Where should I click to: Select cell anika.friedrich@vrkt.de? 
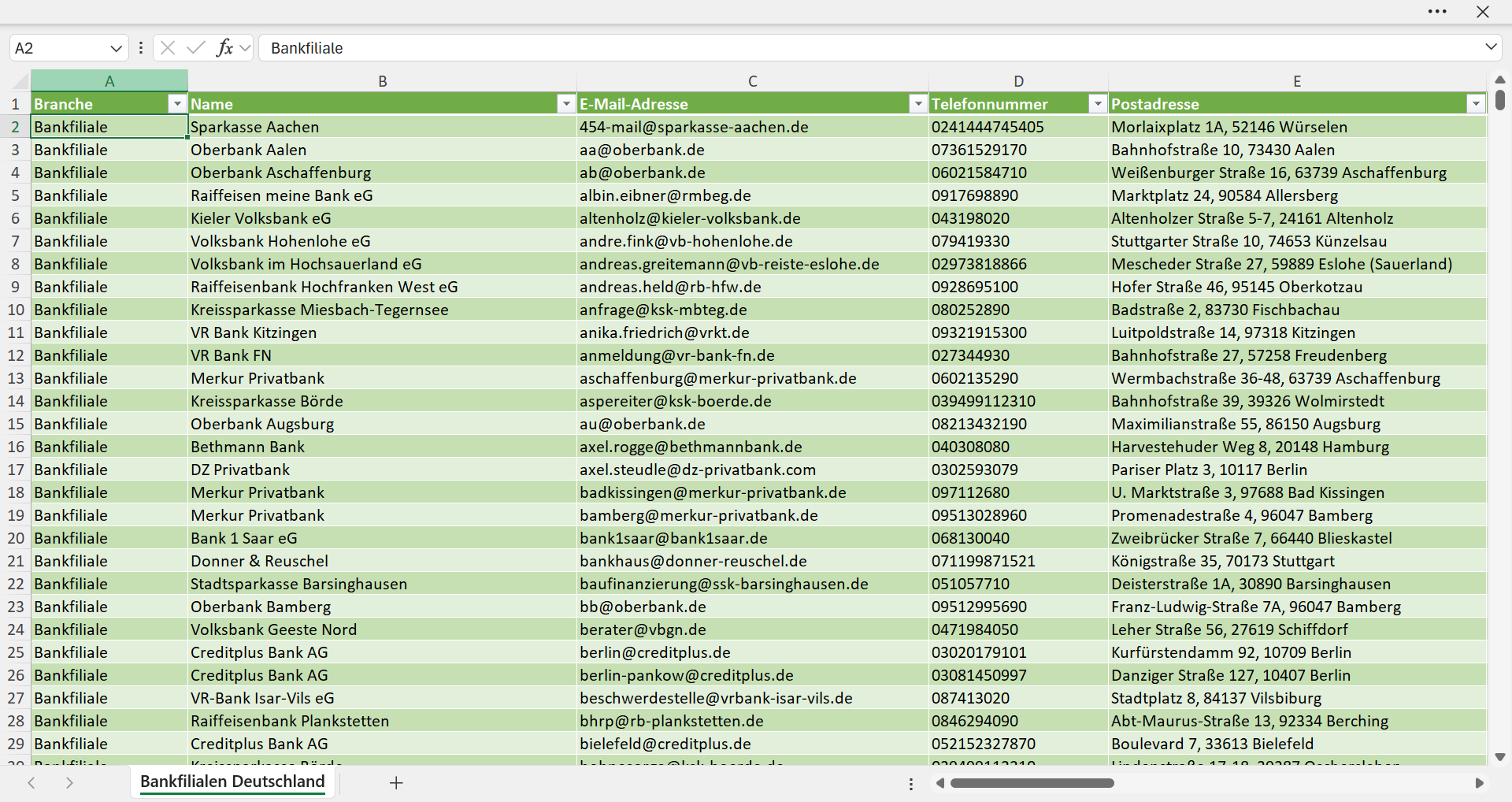(x=753, y=332)
